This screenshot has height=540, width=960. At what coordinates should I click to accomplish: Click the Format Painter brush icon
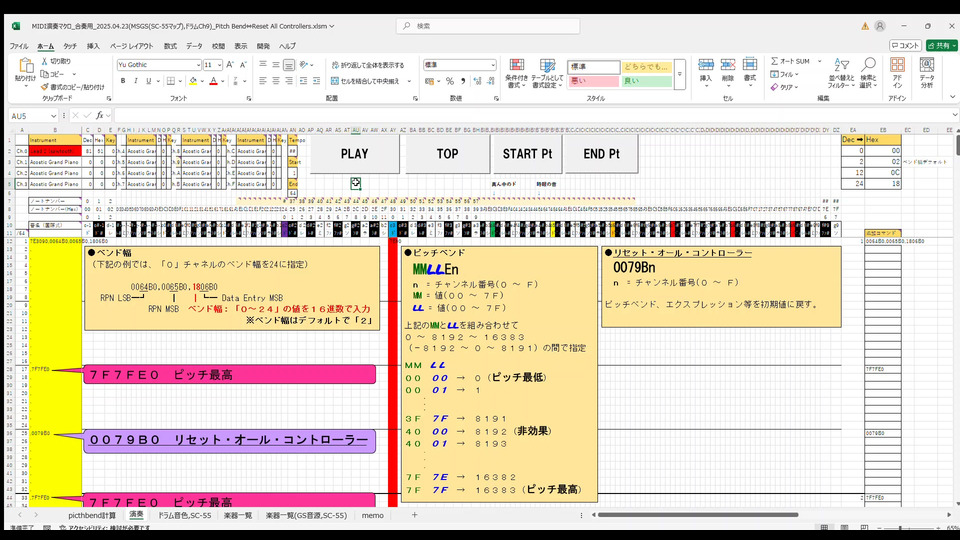click(47, 87)
